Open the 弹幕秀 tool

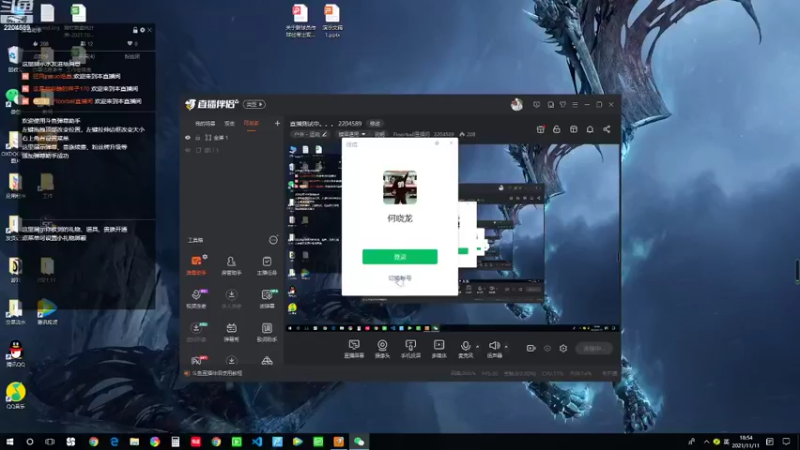coord(231,332)
